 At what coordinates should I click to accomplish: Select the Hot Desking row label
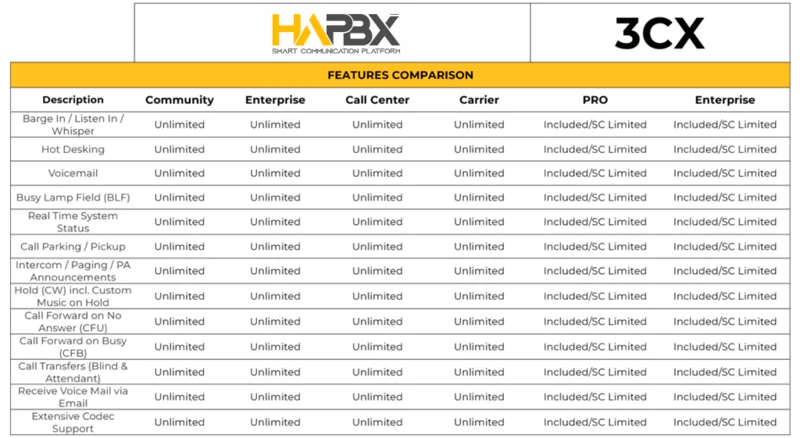73,149
